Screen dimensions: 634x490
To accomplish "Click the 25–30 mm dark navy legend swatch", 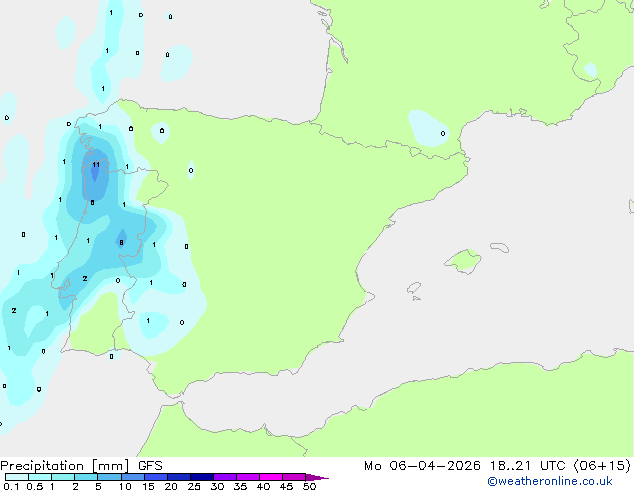I will point(202,477).
